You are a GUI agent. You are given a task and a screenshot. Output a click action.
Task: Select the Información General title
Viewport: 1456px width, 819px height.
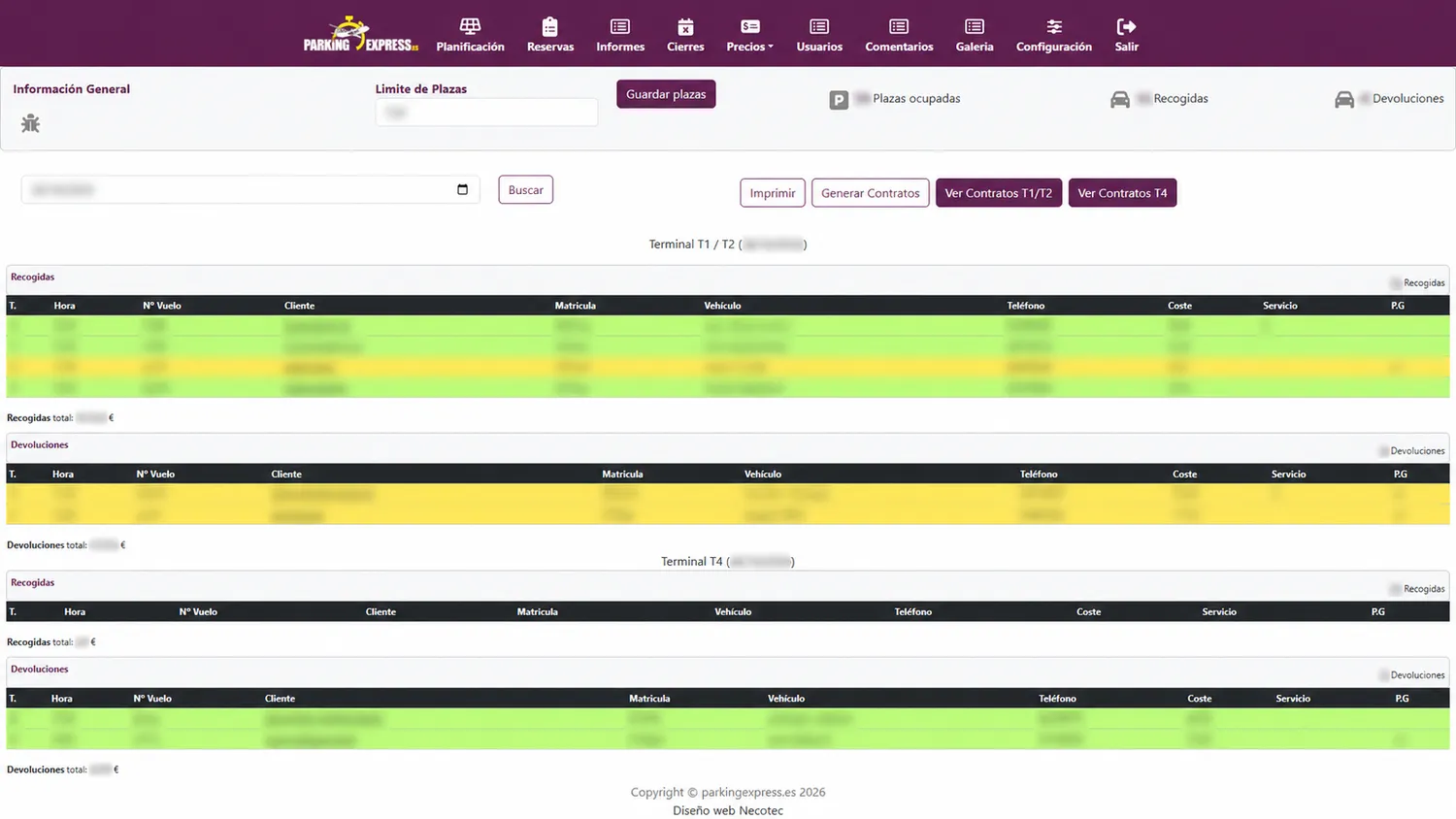coord(72,89)
